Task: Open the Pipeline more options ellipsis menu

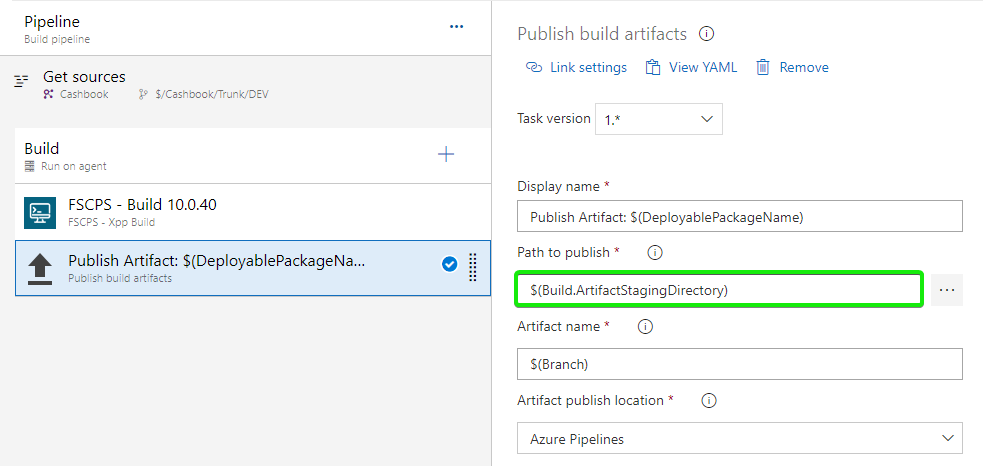Action: click(x=456, y=27)
